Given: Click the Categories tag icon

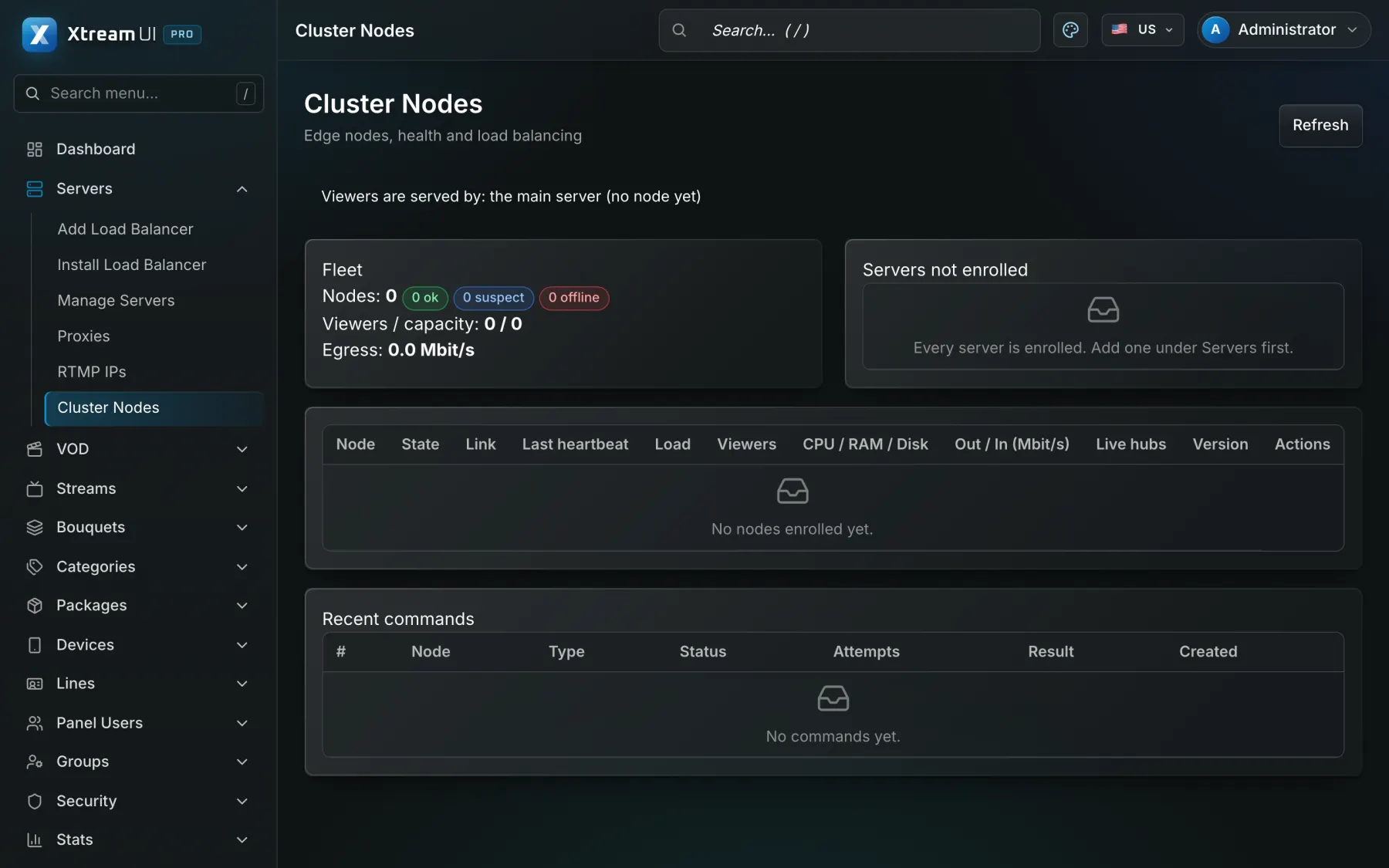Looking at the screenshot, I should [x=35, y=567].
